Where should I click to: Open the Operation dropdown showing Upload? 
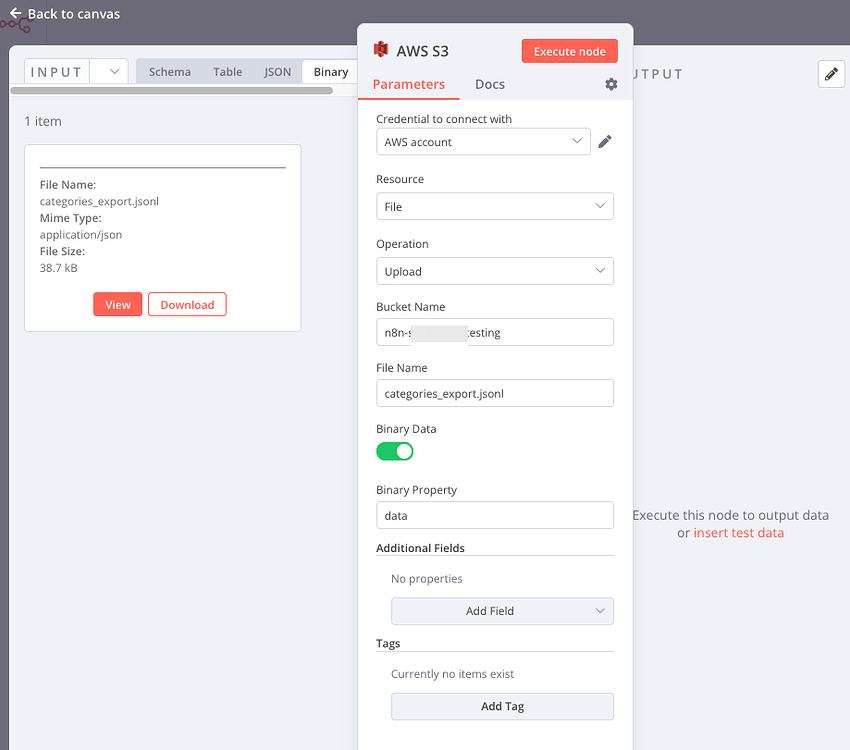pos(494,271)
